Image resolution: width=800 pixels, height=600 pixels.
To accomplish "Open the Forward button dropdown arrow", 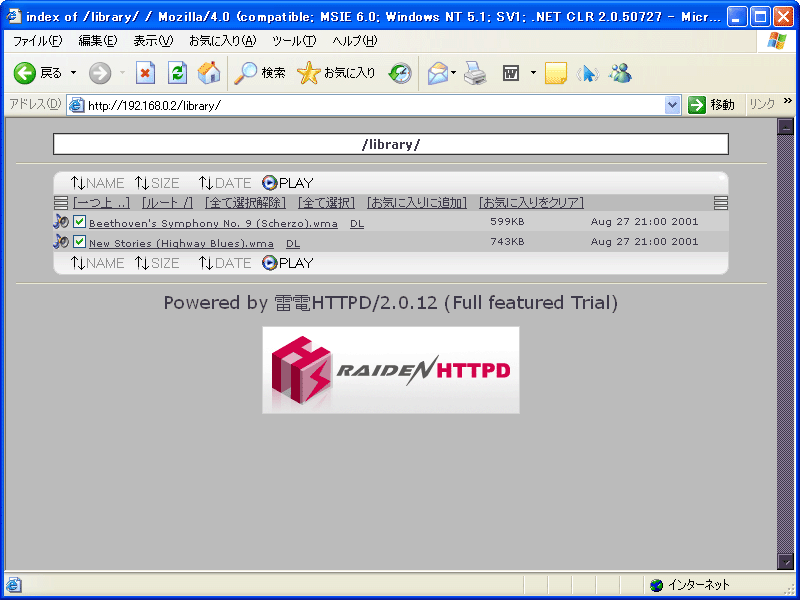I will (x=122, y=73).
